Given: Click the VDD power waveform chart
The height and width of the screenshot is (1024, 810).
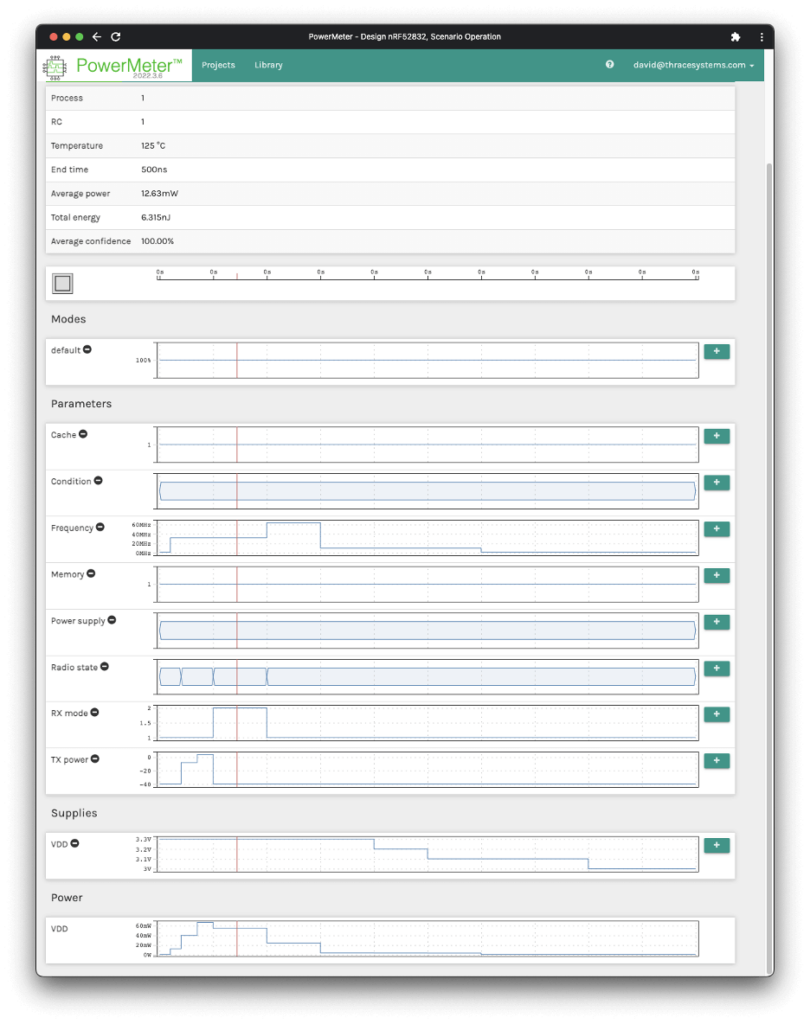Looking at the screenshot, I should [427, 939].
